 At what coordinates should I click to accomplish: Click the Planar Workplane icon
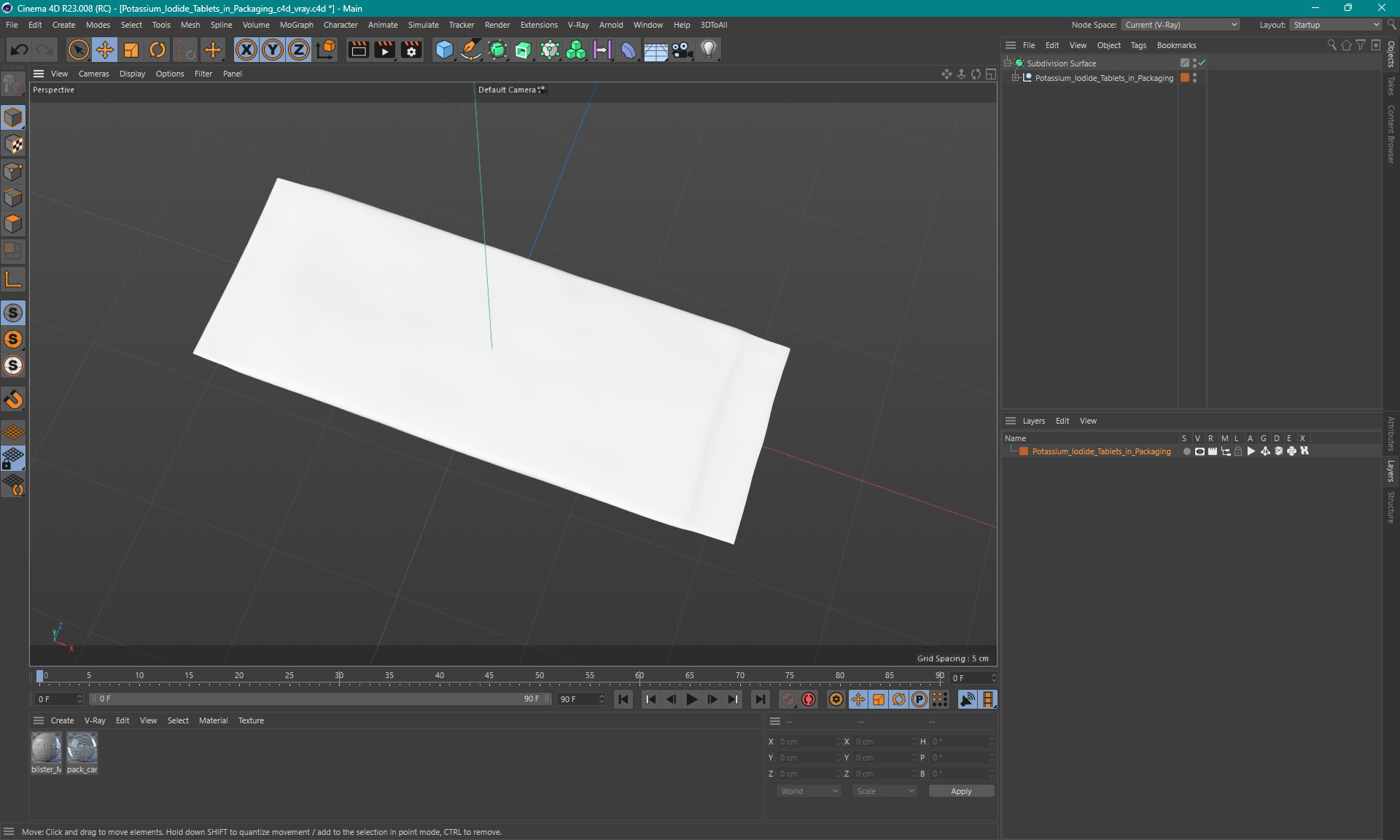(x=13, y=484)
